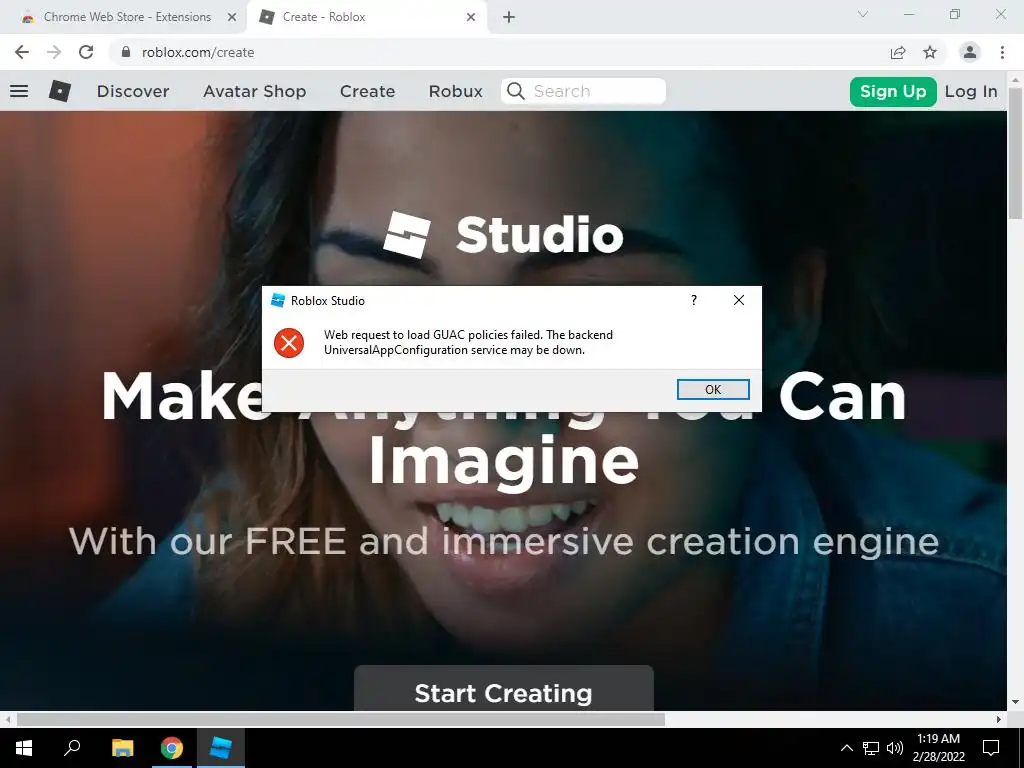Click the dialog help question mark
Image resolution: width=1024 pixels, height=768 pixels.
pos(694,300)
